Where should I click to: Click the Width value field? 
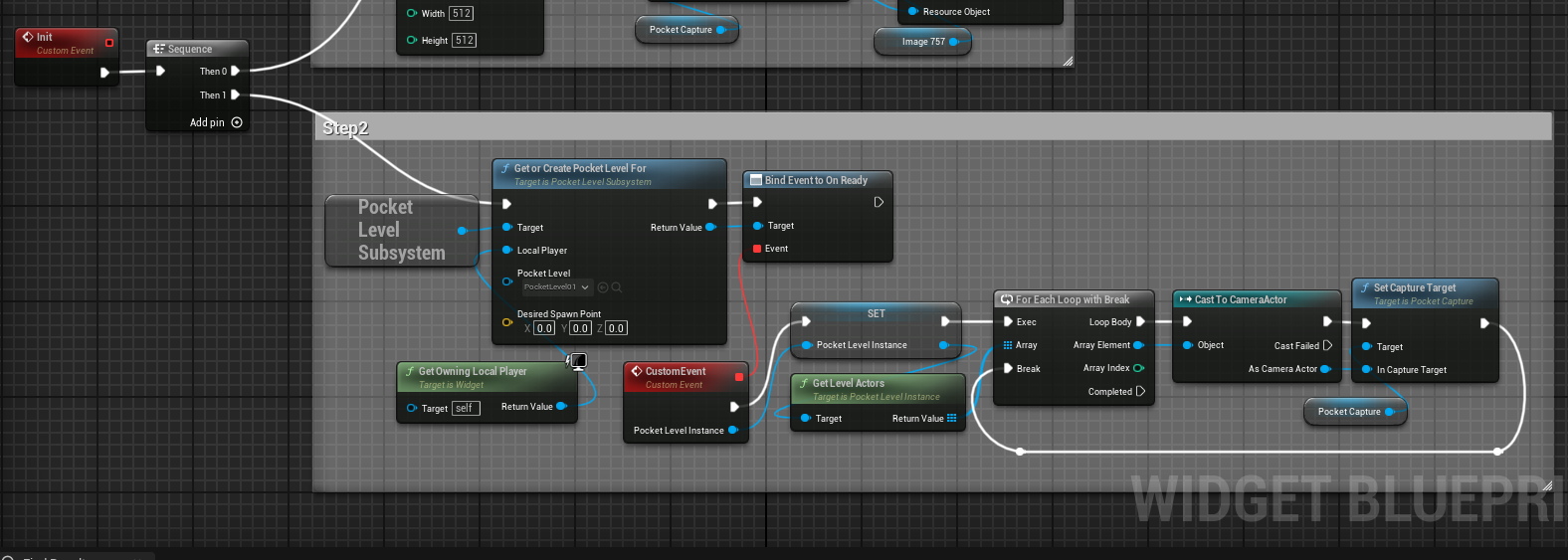[462, 13]
